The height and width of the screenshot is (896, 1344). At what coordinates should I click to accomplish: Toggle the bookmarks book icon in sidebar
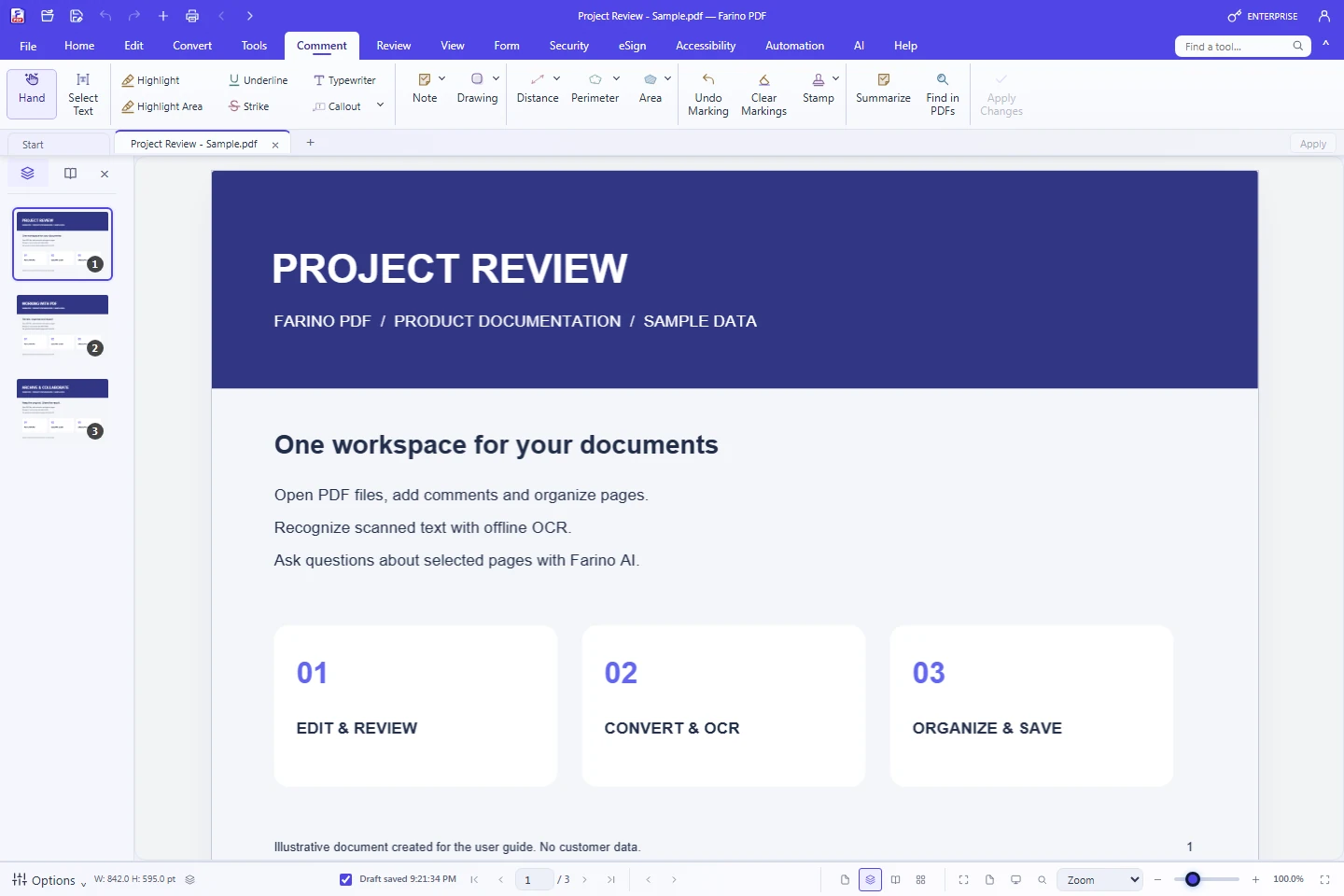click(70, 174)
